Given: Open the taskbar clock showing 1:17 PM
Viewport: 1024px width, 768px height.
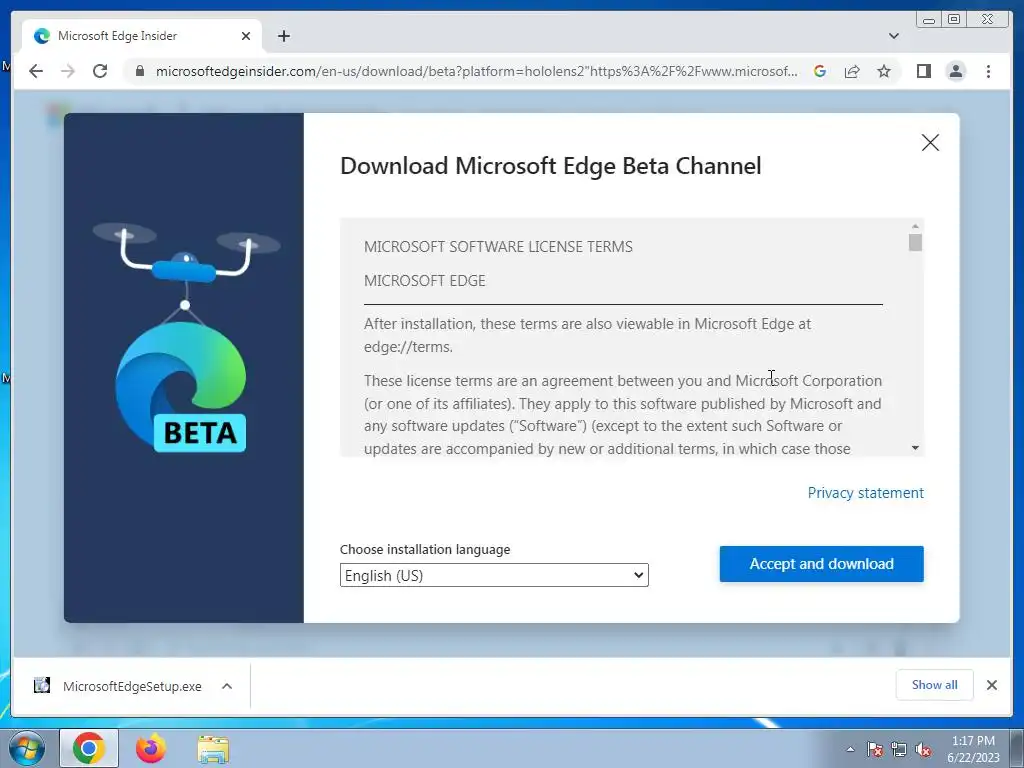Looking at the screenshot, I should (973, 749).
